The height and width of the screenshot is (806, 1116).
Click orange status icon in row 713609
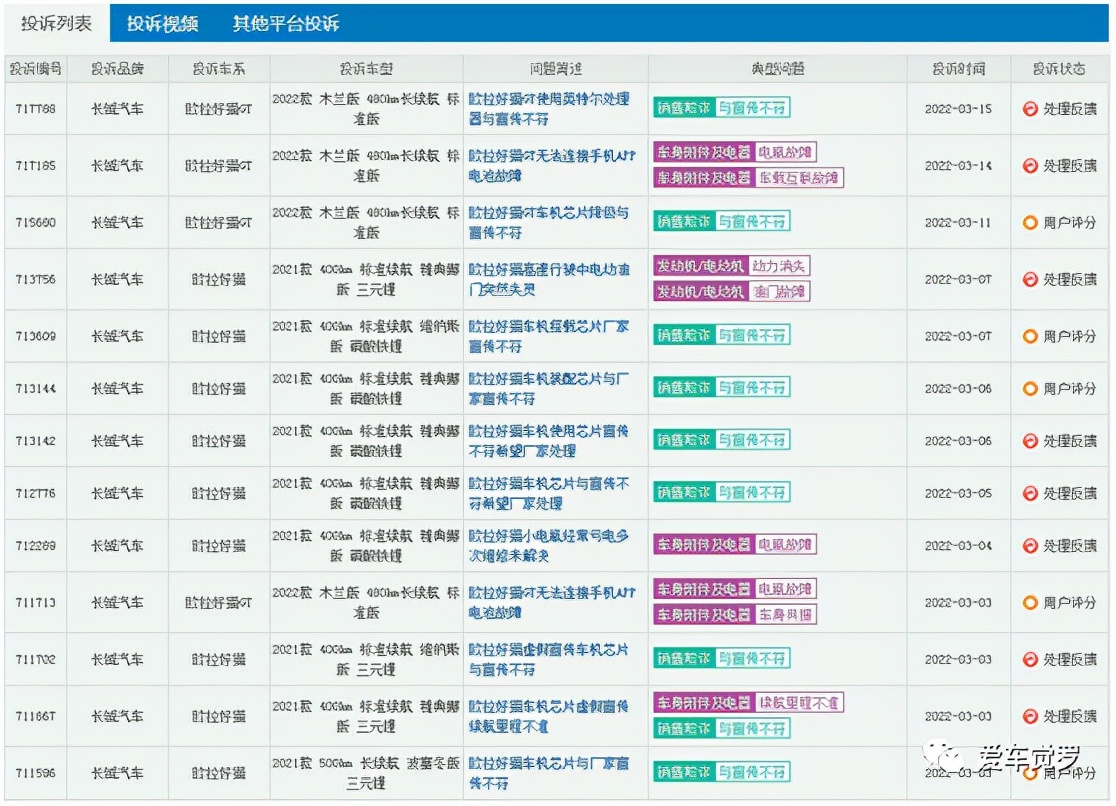tap(1030, 337)
